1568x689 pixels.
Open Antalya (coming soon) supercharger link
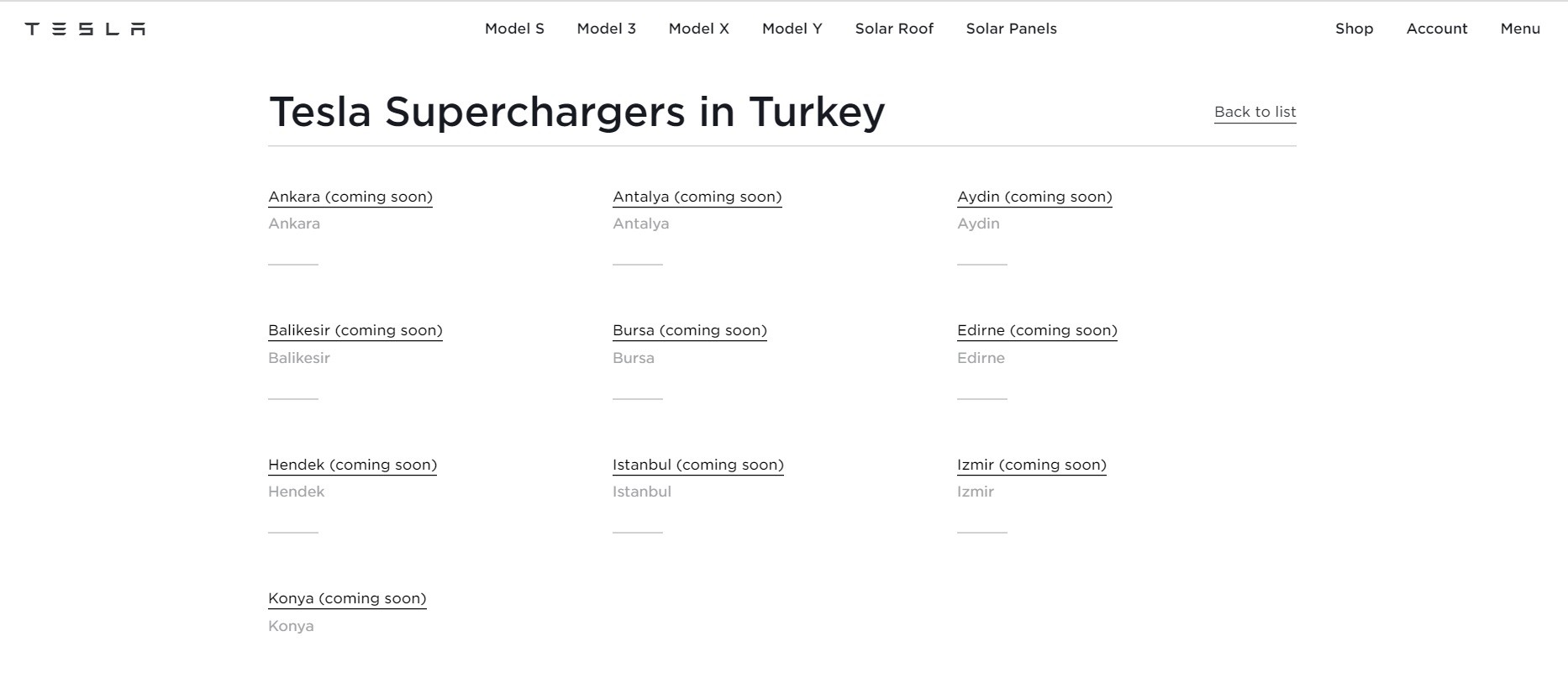point(697,197)
